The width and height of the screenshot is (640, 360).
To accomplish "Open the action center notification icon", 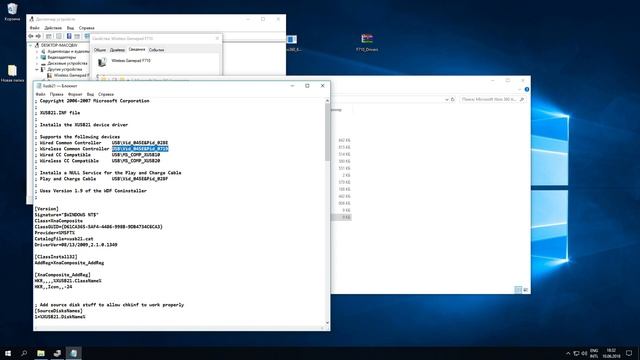I will click(x=629, y=353).
